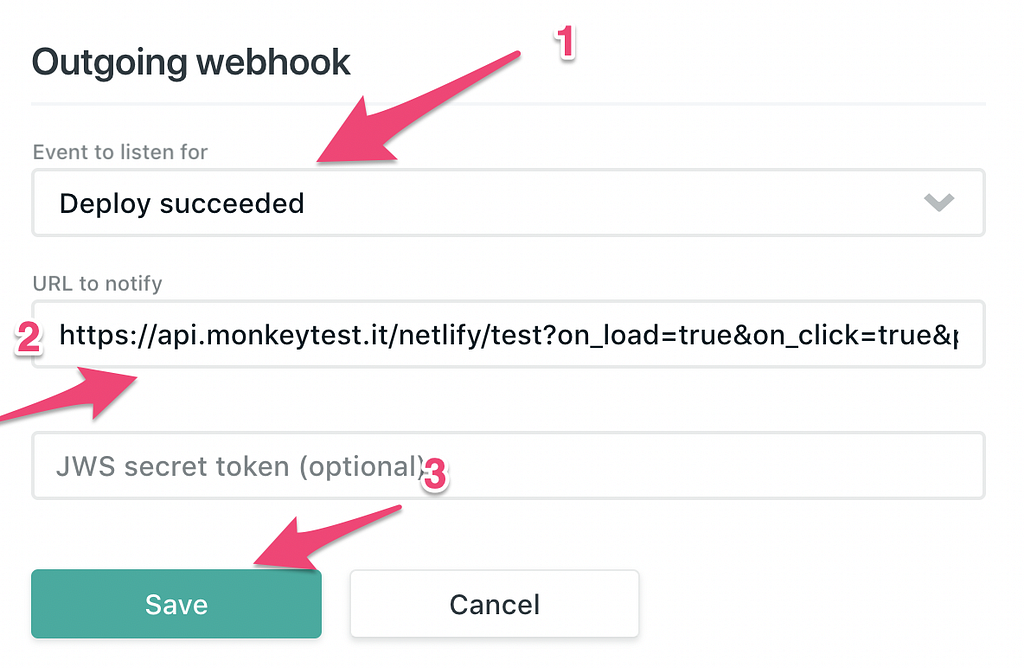This screenshot has height=668, width=1024.
Task: Click the divider line under the heading
Action: click(x=508, y=103)
